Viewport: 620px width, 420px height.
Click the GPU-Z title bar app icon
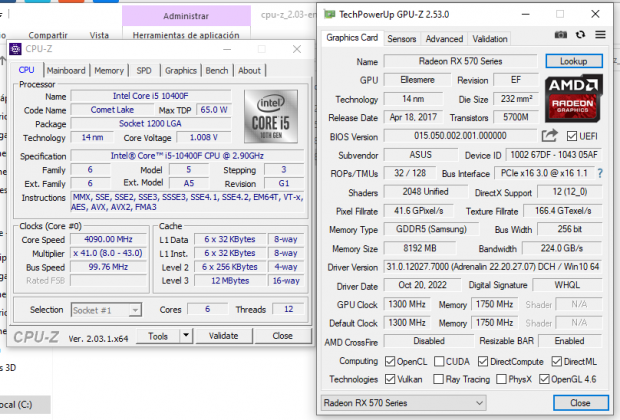point(329,15)
